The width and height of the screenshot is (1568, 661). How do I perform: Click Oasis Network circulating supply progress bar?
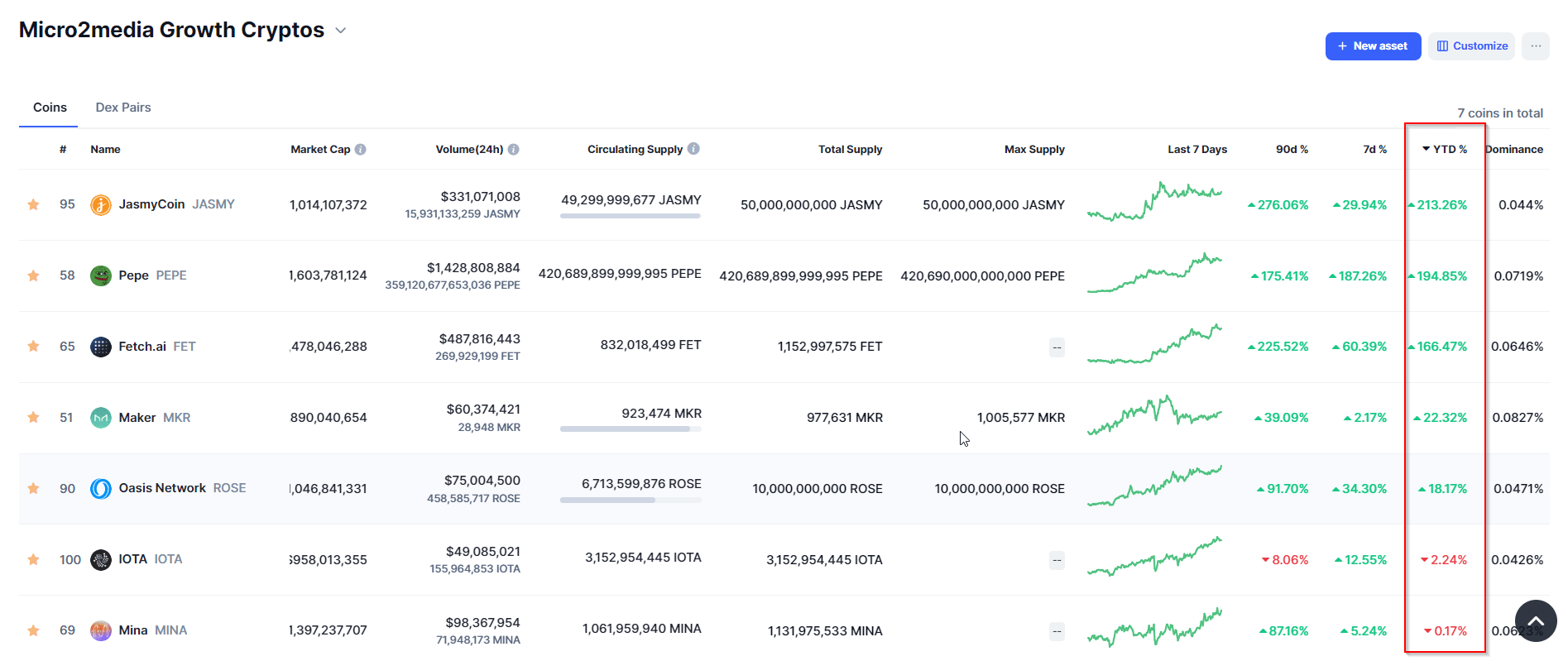631,501
